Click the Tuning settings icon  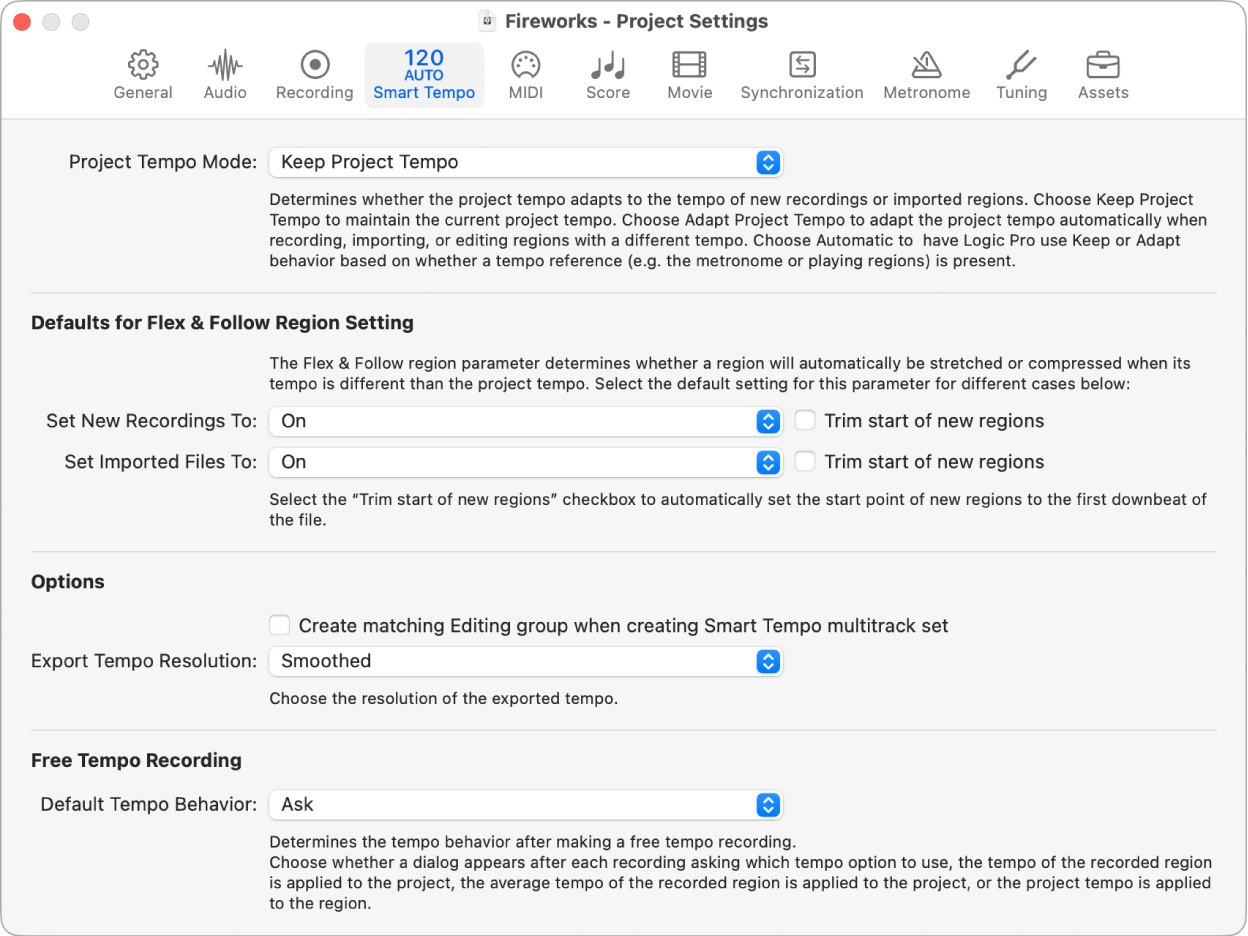[x=1021, y=75]
